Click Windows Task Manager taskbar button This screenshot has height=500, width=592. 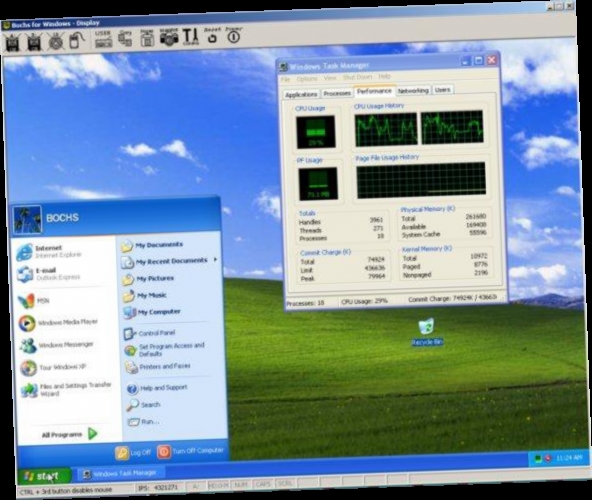(120, 473)
